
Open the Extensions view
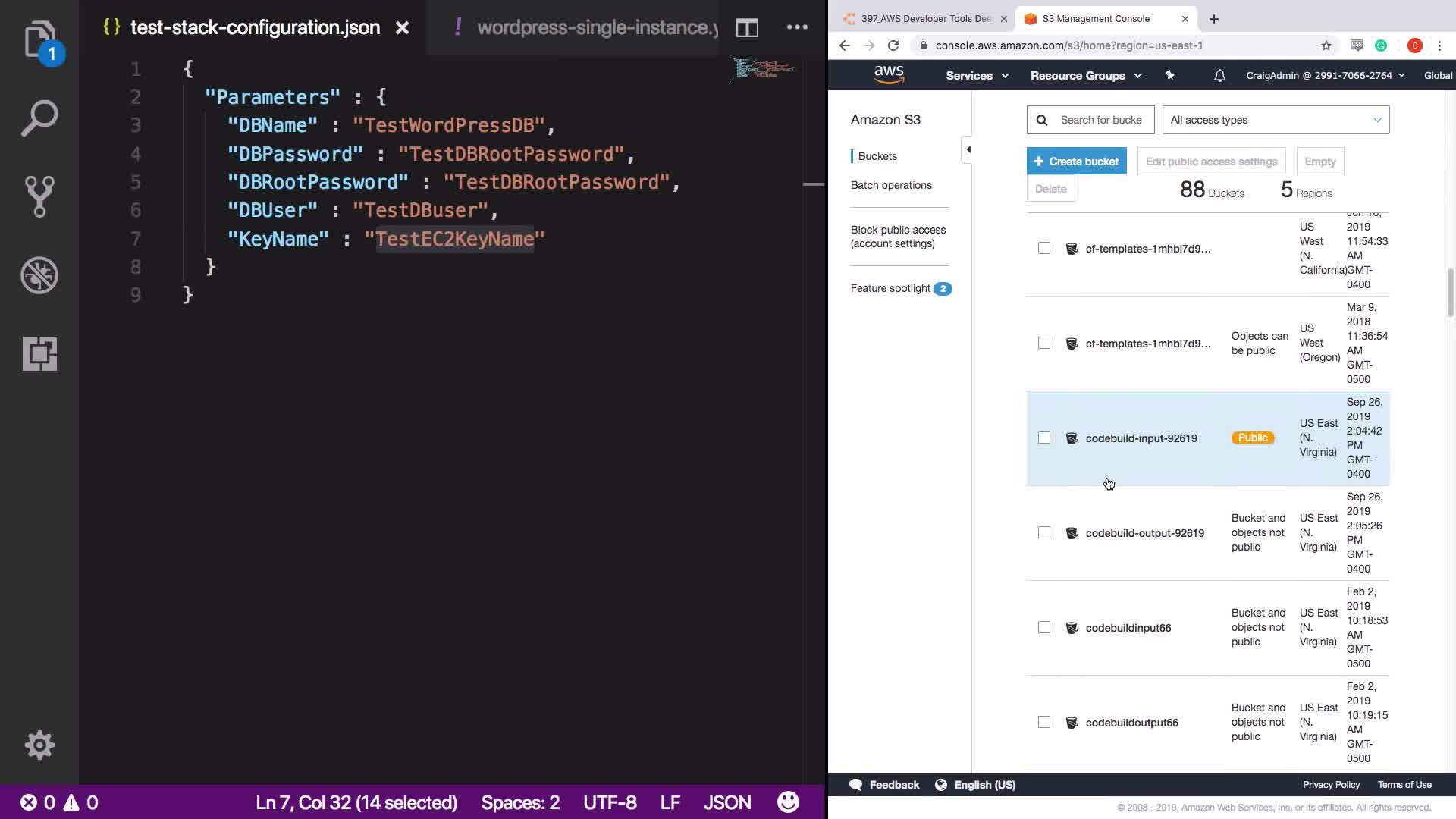39,353
